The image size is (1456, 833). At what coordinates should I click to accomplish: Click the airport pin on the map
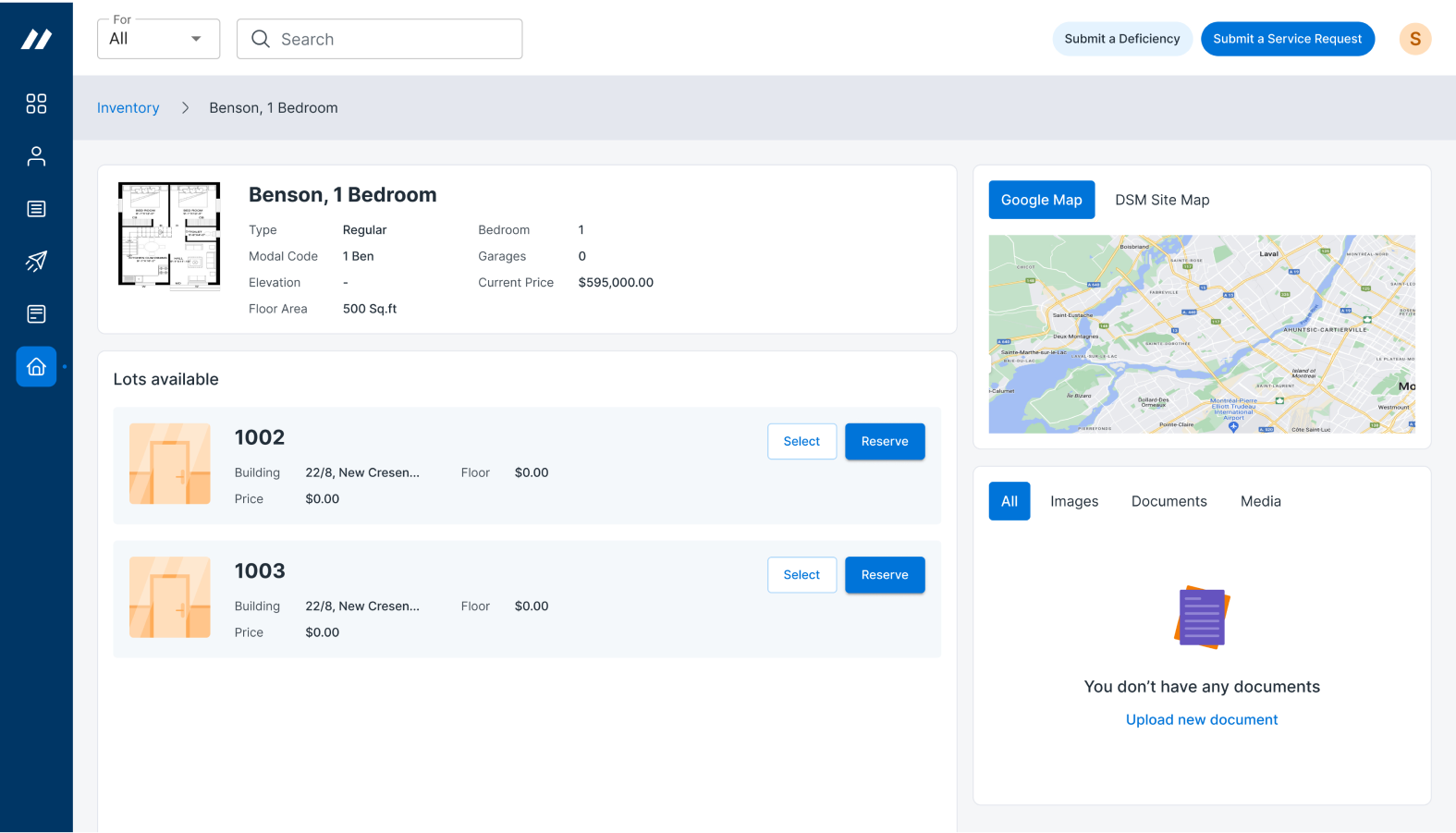tap(1233, 426)
